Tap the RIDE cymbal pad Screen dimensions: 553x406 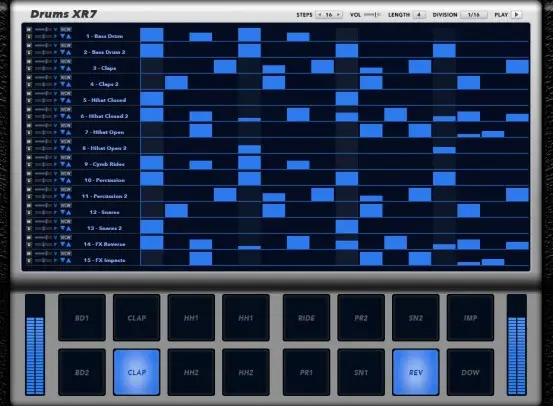click(306, 318)
